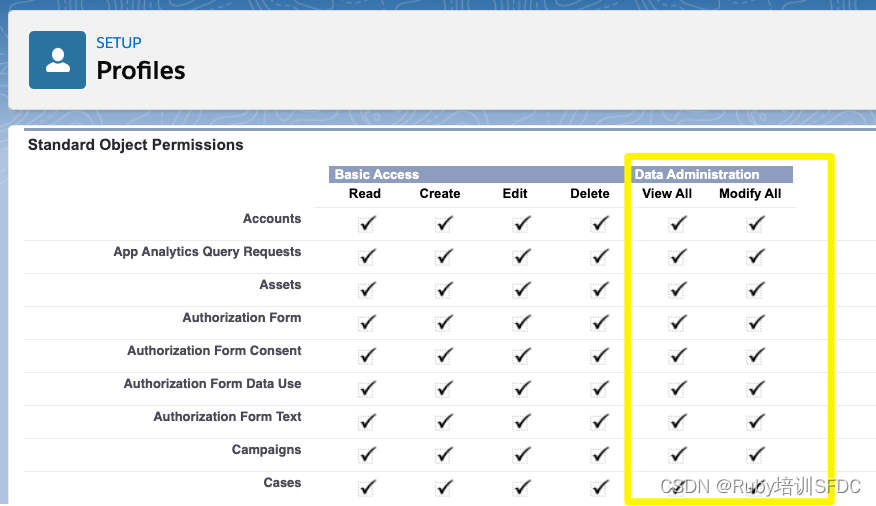Toggle Edit permission for Cases

[x=521, y=488]
